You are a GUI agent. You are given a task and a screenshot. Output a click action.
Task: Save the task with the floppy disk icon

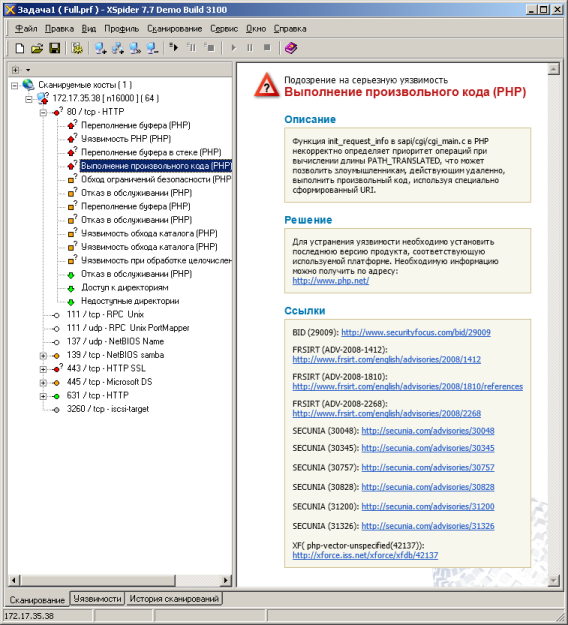pos(55,48)
